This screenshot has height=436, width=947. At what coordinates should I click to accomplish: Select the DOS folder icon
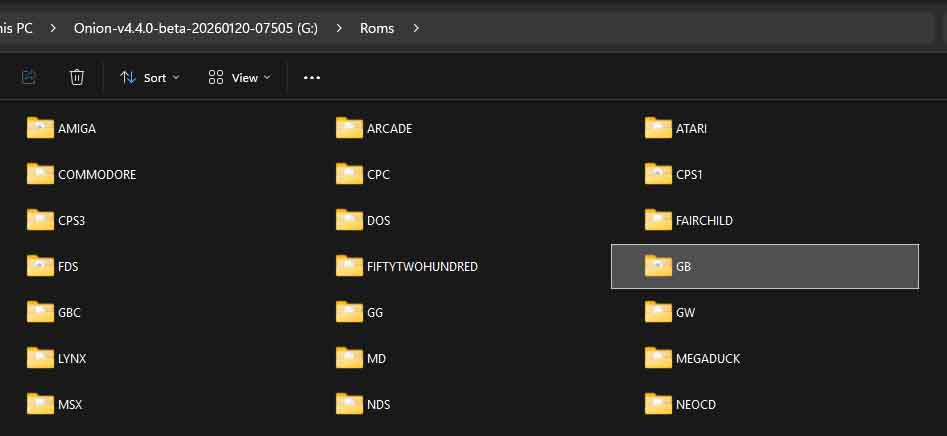[350, 220]
